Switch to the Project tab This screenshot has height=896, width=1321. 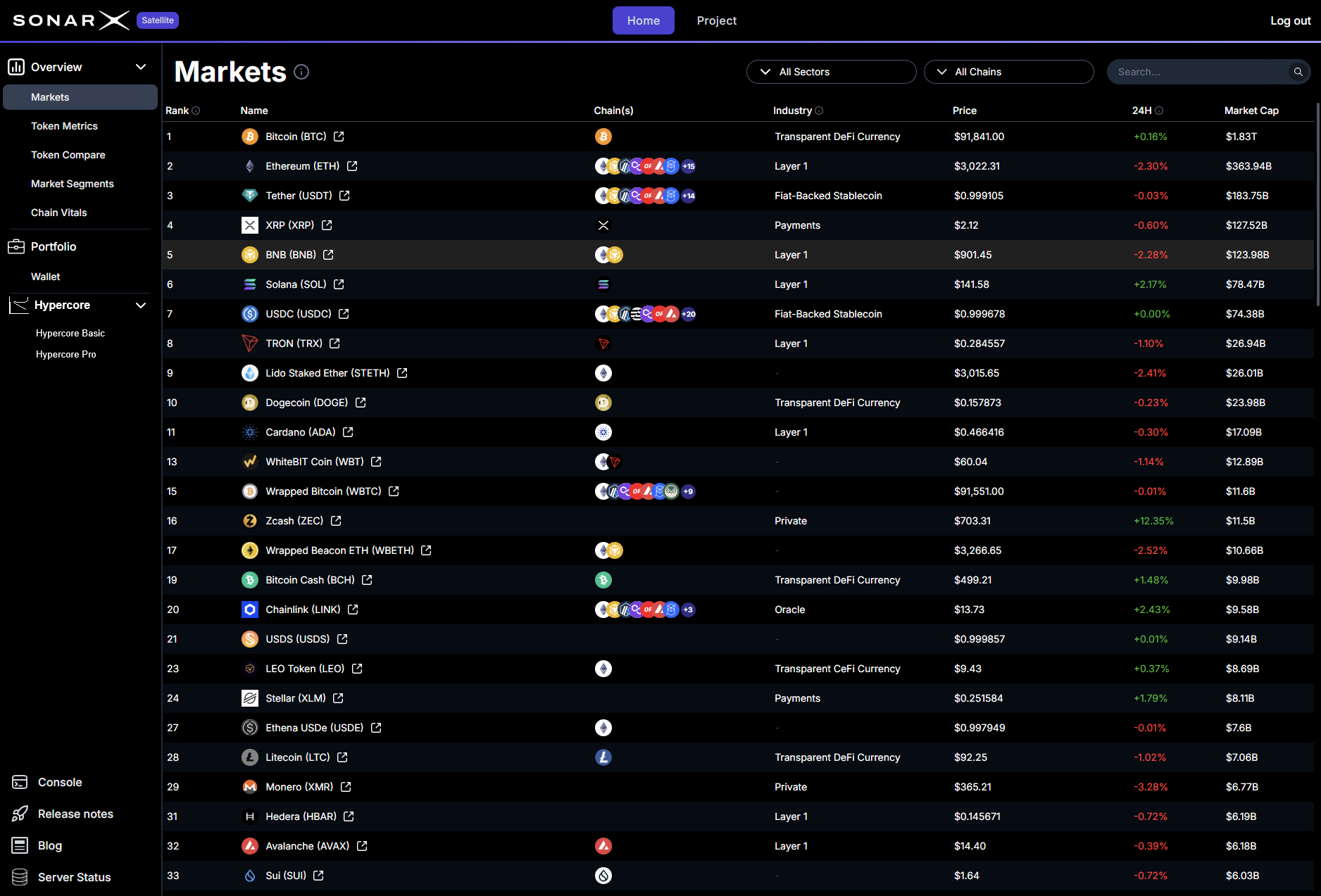coord(716,20)
